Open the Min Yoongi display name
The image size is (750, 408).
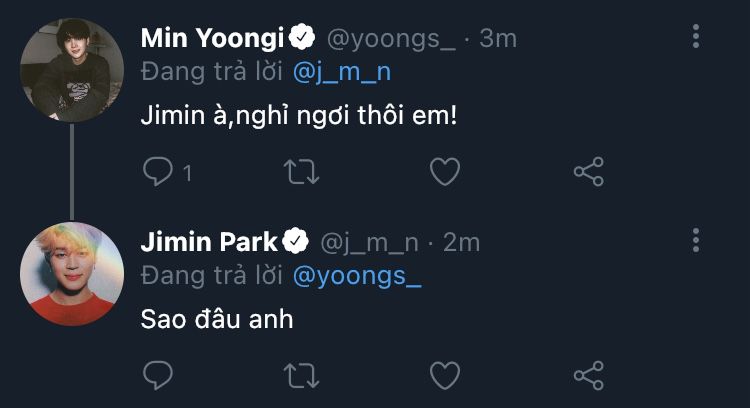pyautogui.click(x=212, y=38)
